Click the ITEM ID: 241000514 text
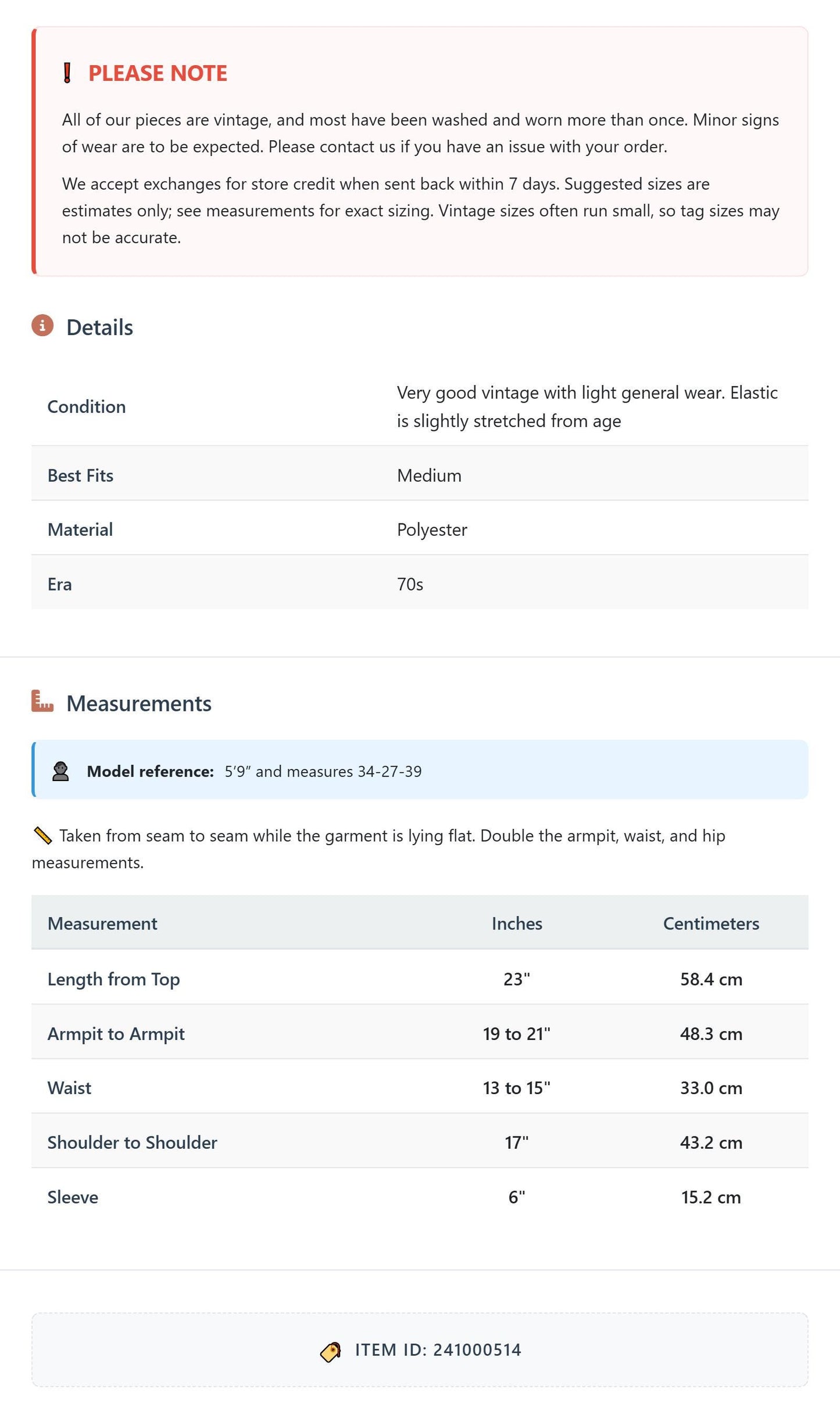 (438, 1350)
